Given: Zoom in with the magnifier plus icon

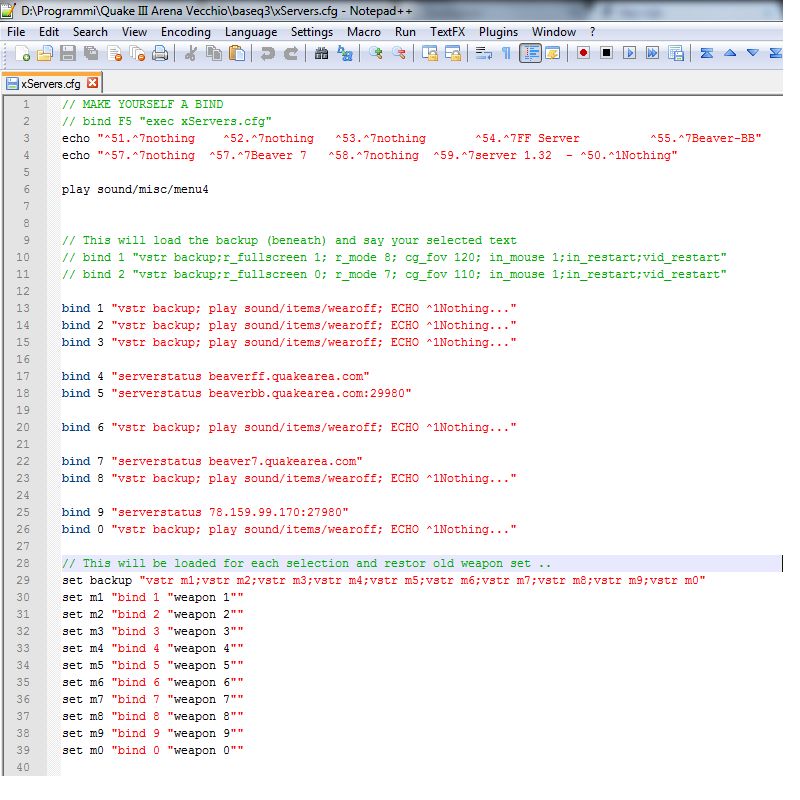Looking at the screenshot, I should pyautogui.click(x=376, y=53).
